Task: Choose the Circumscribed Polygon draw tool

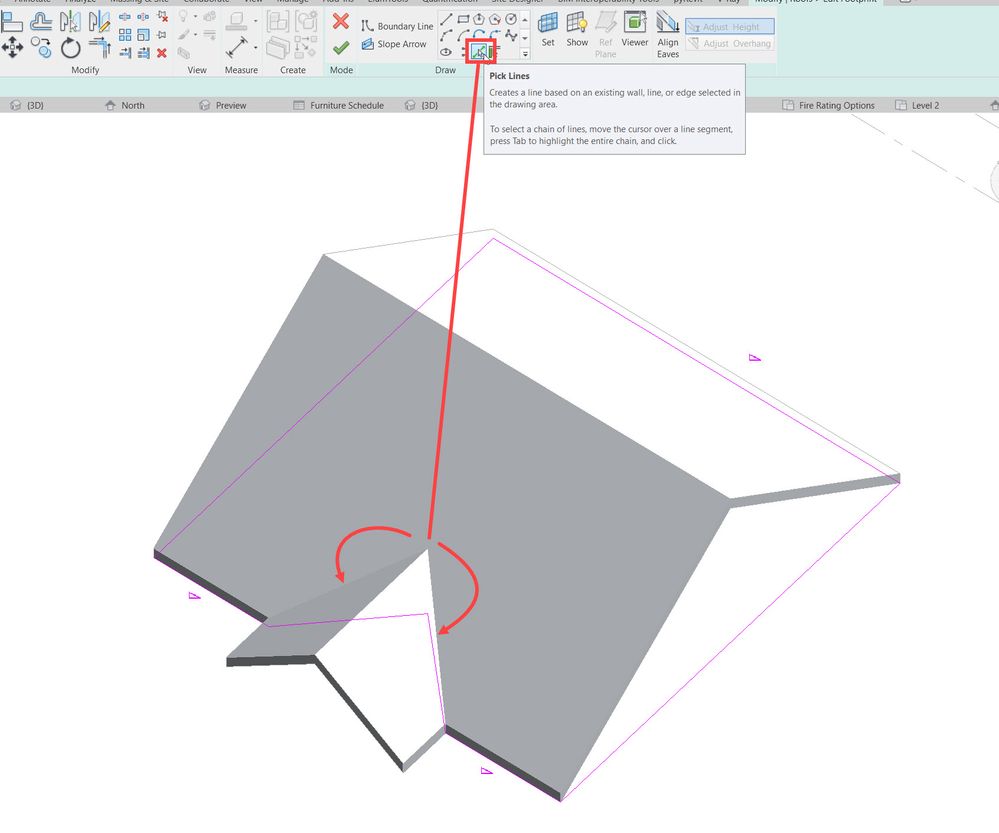Action: pos(495,19)
